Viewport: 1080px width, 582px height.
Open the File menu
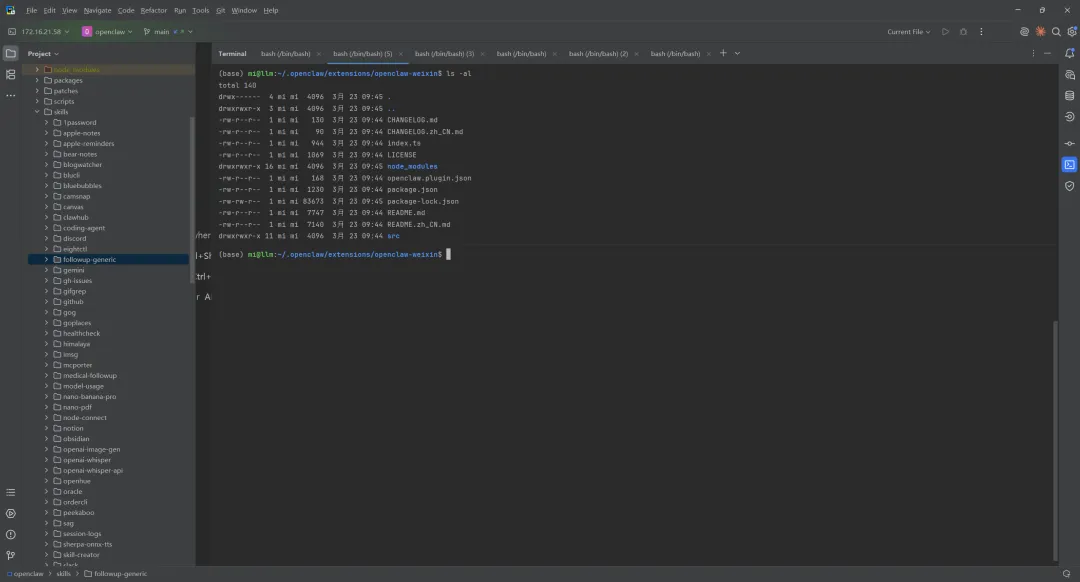(32, 10)
